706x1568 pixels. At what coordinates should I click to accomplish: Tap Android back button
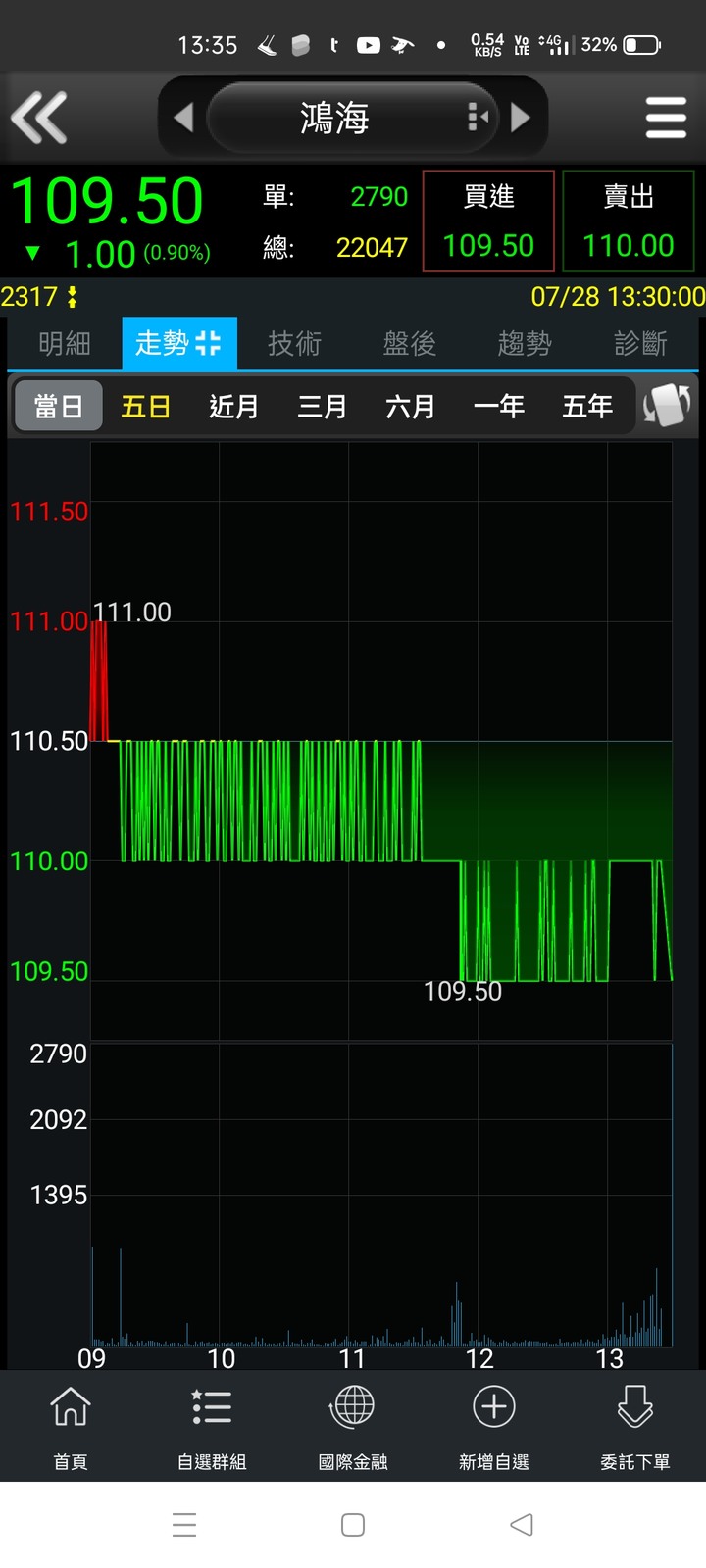[x=522, y=1525]
